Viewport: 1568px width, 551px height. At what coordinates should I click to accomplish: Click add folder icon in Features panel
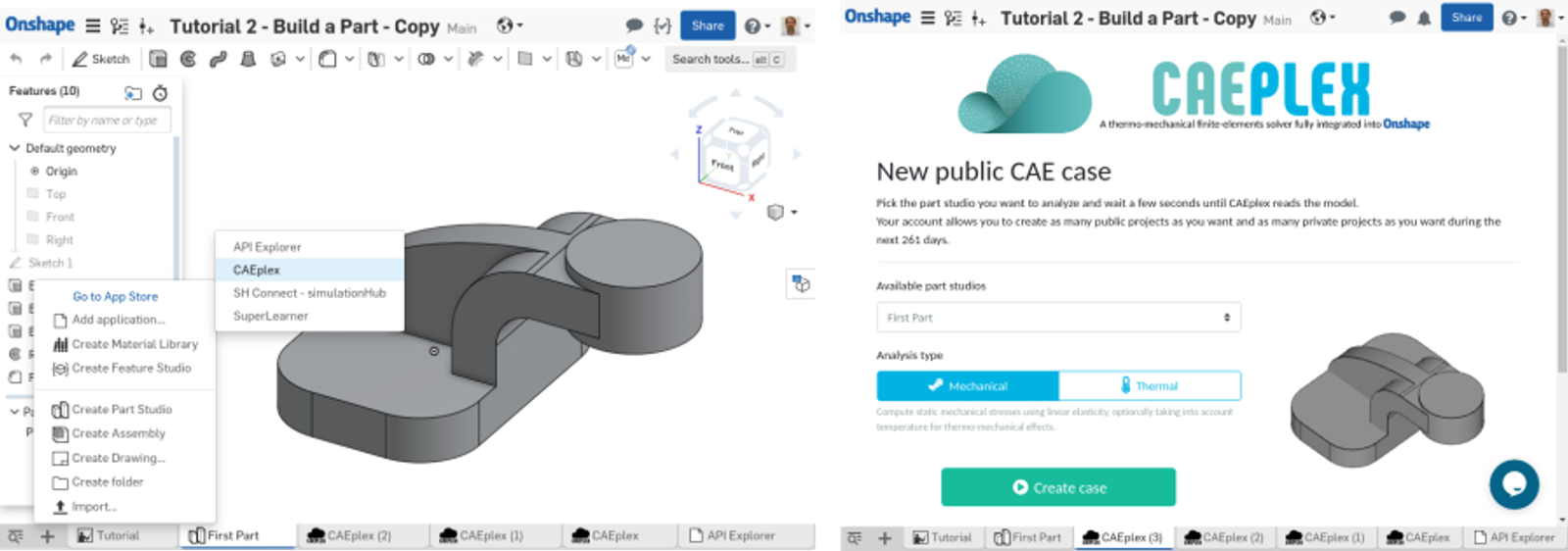tap(133, 93)
